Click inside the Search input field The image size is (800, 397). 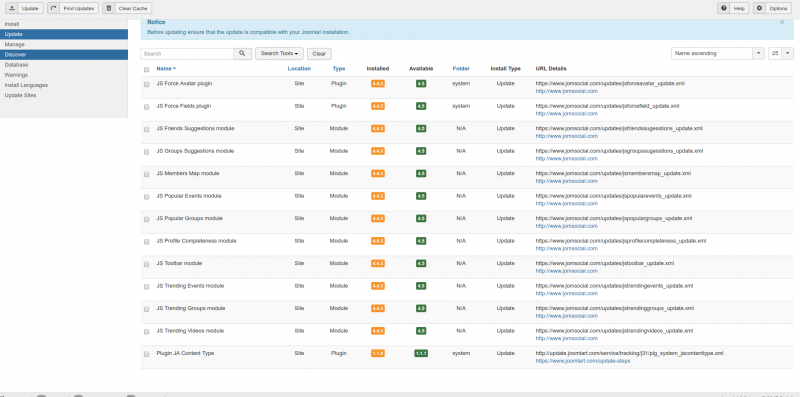[187, 54]
